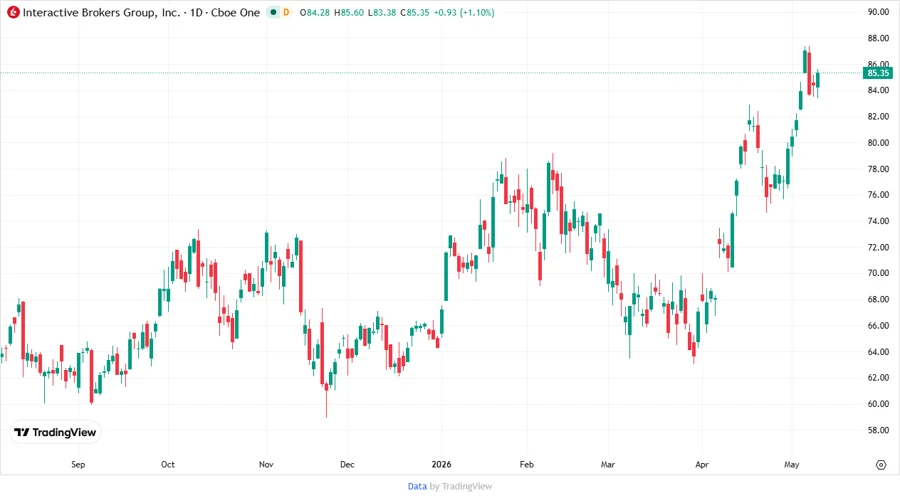Click the 64.00 price axis label
This screenshot has width=900, height=498.
tap(878, 352)
